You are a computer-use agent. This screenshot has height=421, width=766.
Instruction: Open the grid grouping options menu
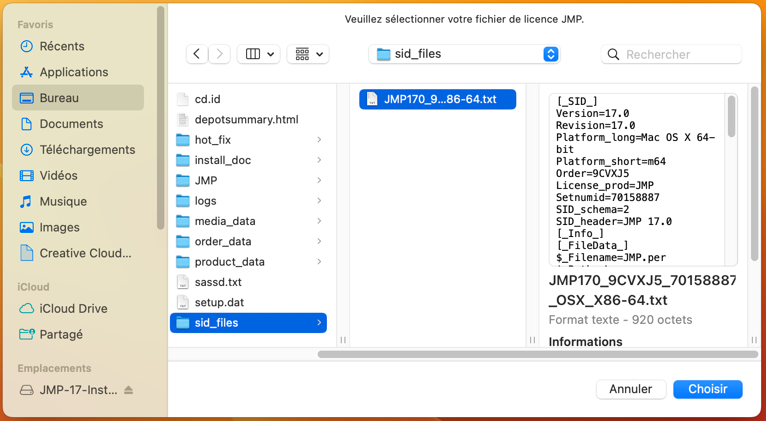[308, 54]
